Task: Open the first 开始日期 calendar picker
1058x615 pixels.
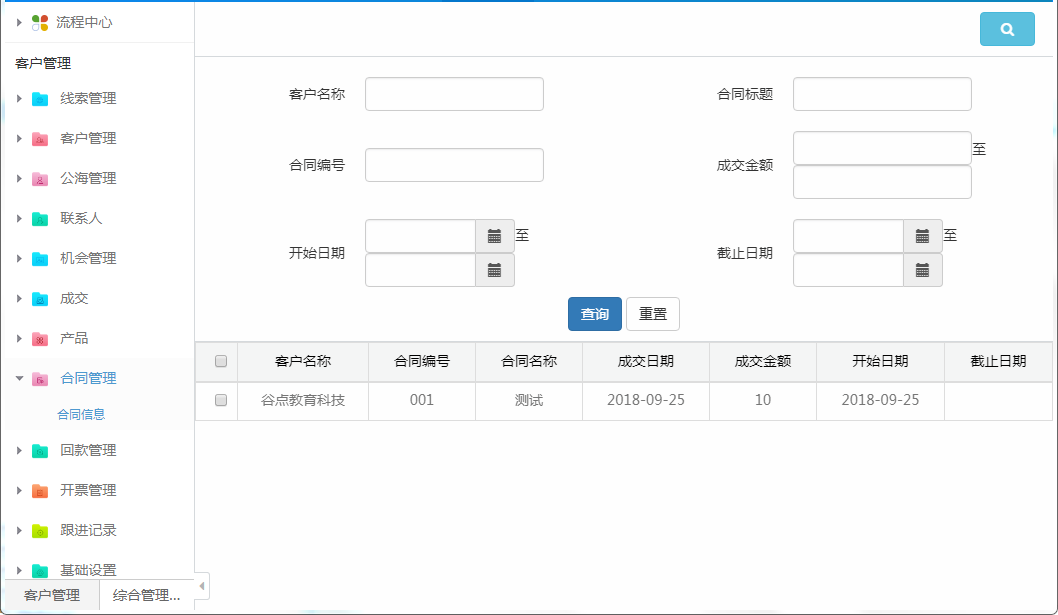Action: coord(494,236)
